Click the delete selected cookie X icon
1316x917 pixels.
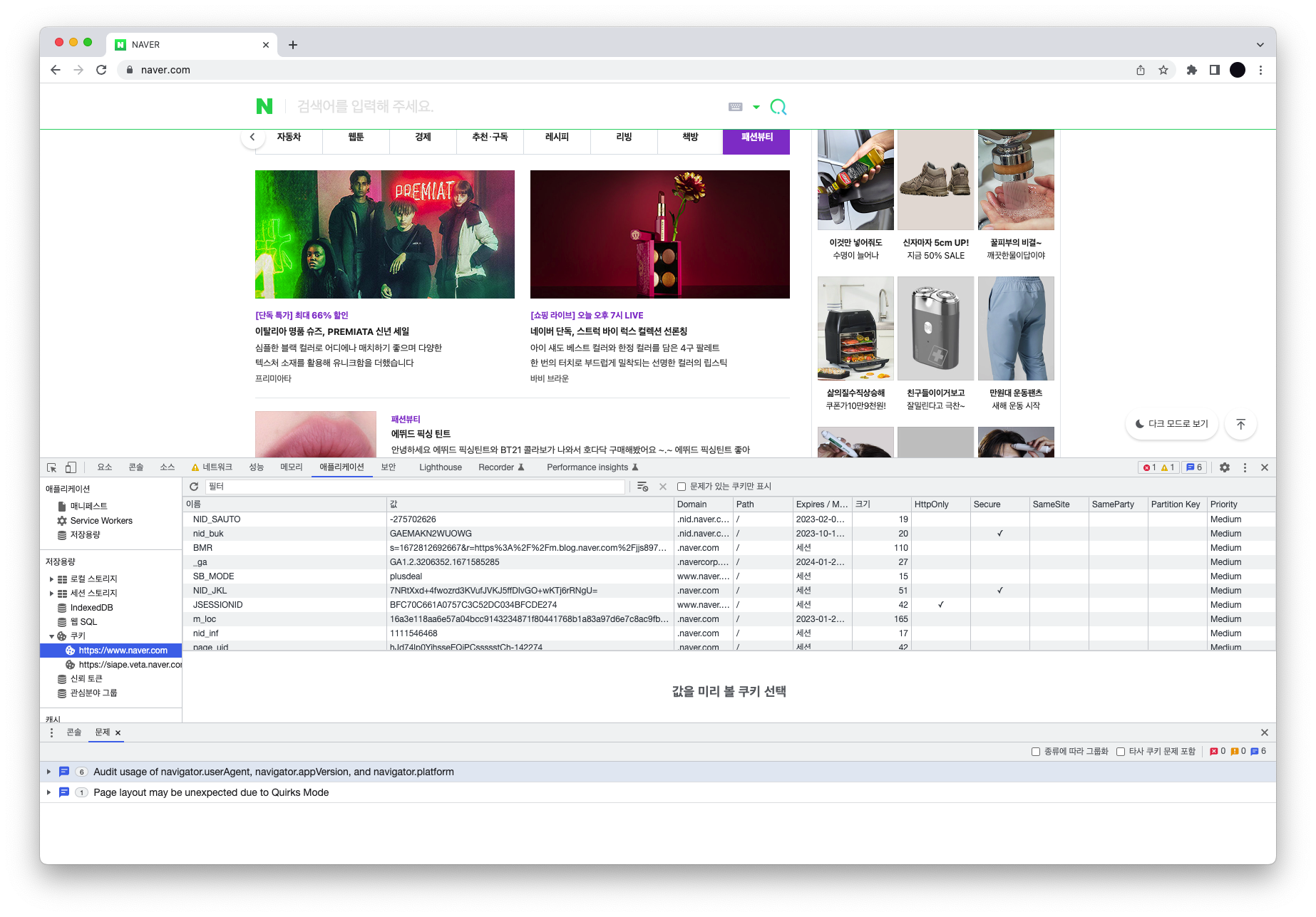tap(663, 487)
